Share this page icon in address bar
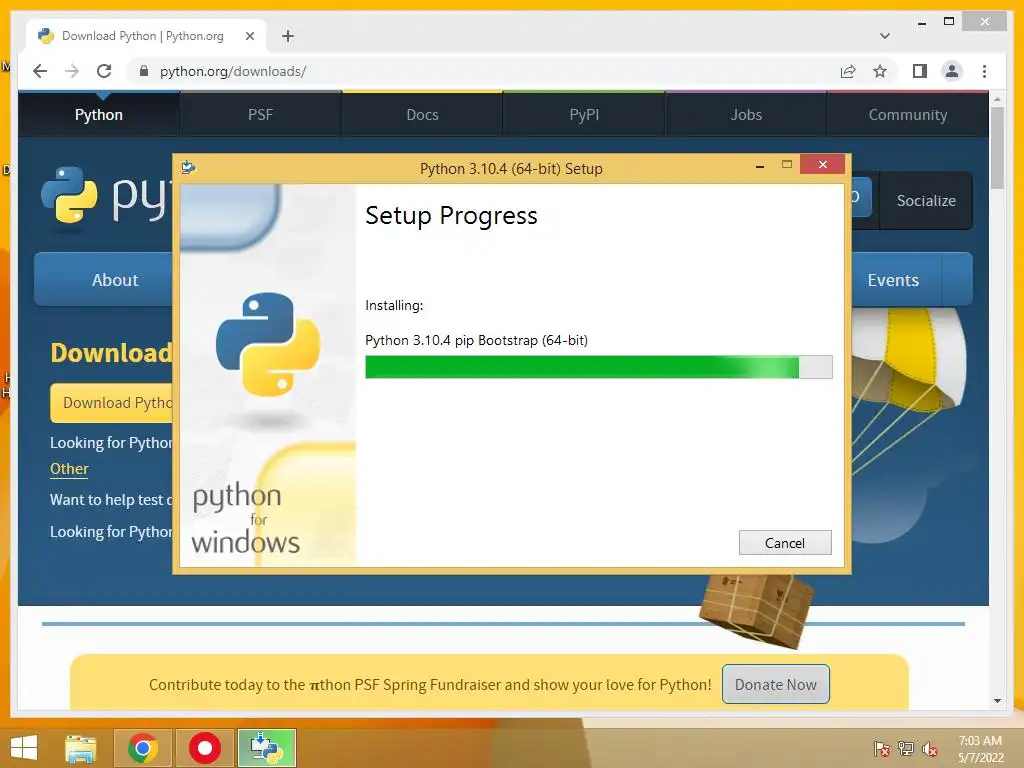 point(848,71)
